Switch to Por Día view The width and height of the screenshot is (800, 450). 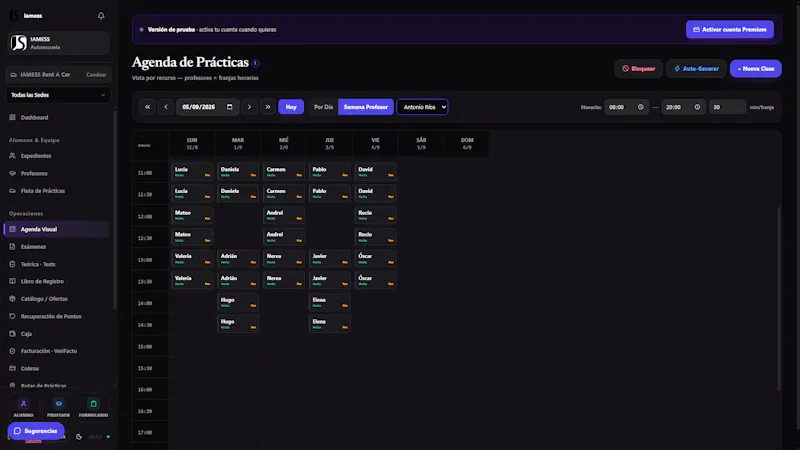[x=323, y=107]
